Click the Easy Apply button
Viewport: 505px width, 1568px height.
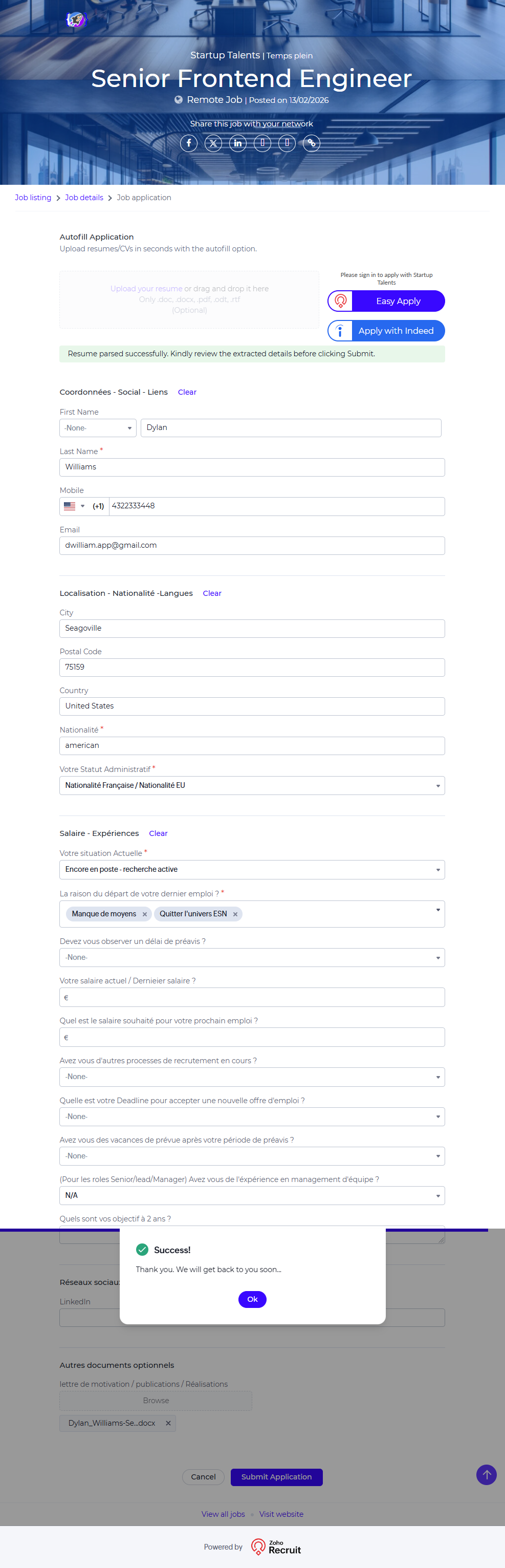coord(386,300)
